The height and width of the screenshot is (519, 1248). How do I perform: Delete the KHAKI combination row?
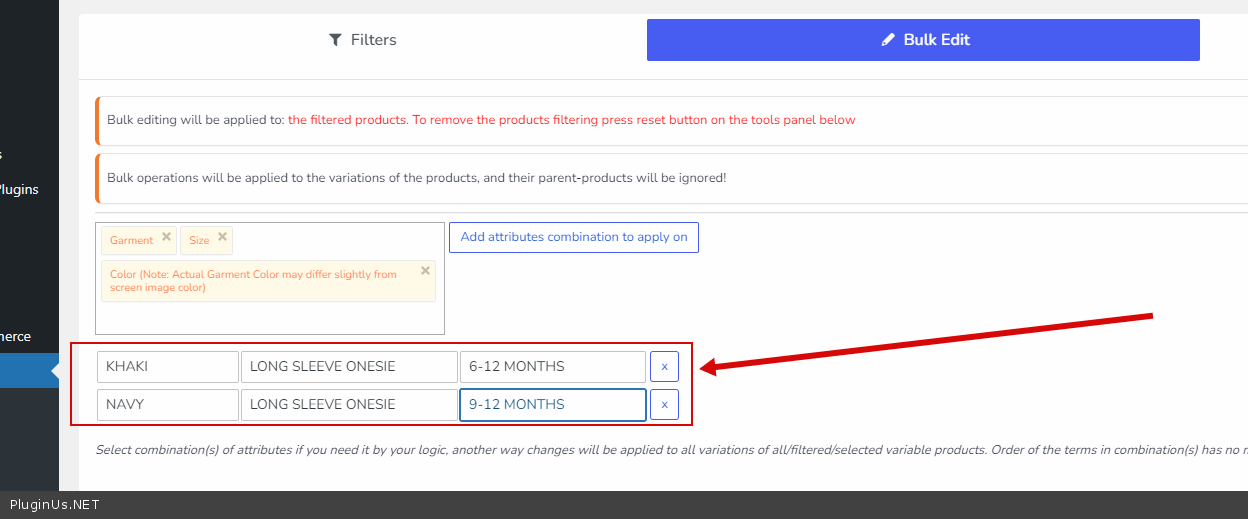pyautogui.click(x=664, y=367)
